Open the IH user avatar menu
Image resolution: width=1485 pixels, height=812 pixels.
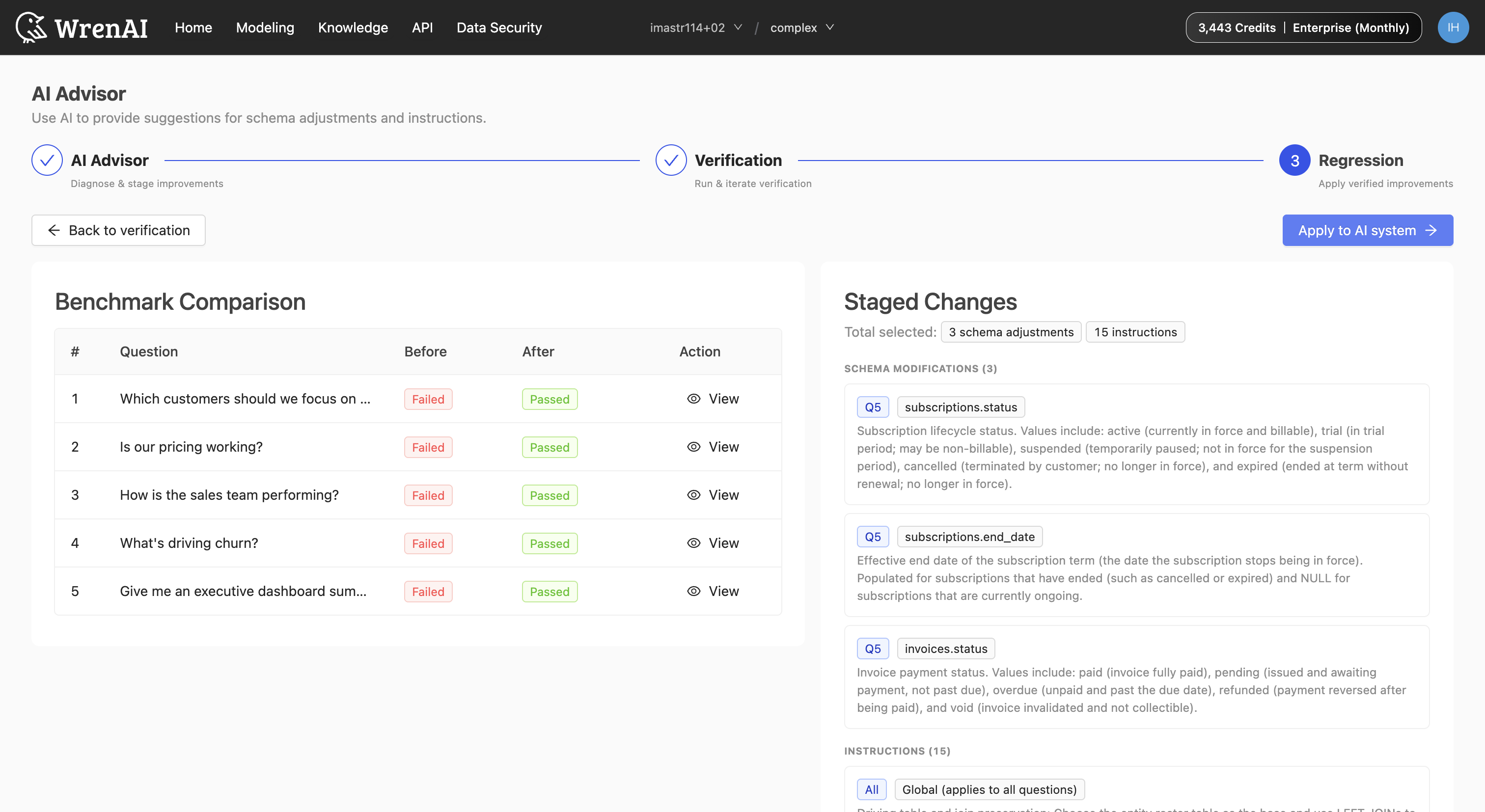coord(1453,27)
